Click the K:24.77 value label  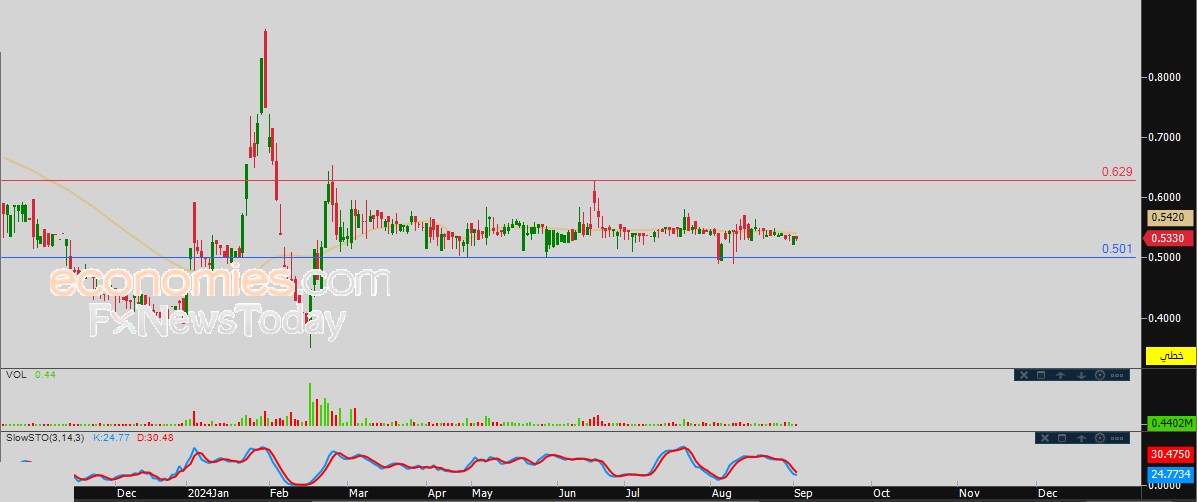[x=111, y=438]
